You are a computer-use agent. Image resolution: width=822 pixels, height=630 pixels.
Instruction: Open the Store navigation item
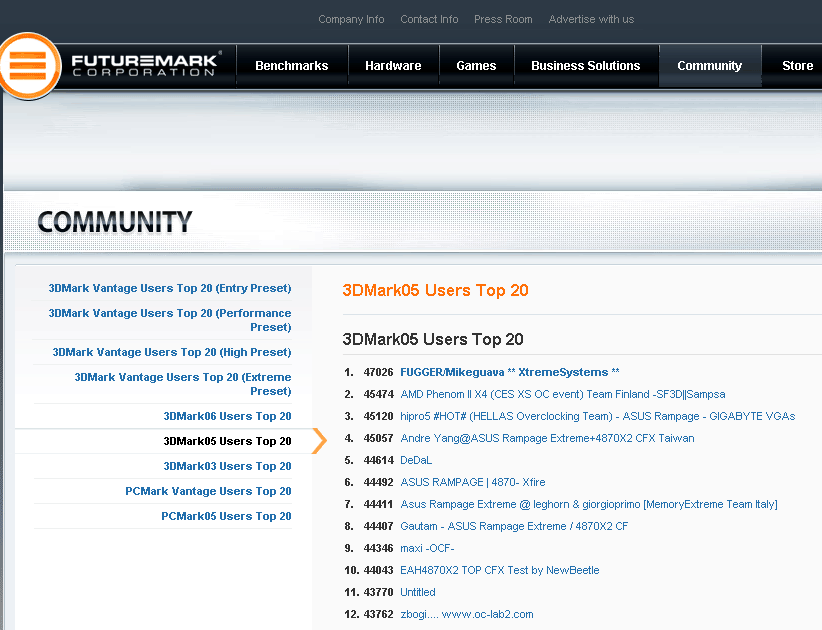coord(797,66)
